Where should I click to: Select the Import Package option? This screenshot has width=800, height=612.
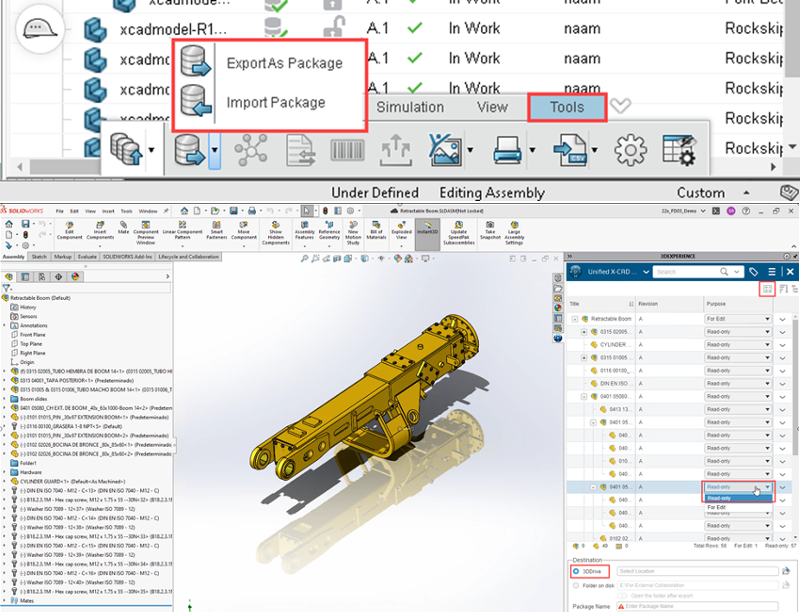click(x=276, y=103)
